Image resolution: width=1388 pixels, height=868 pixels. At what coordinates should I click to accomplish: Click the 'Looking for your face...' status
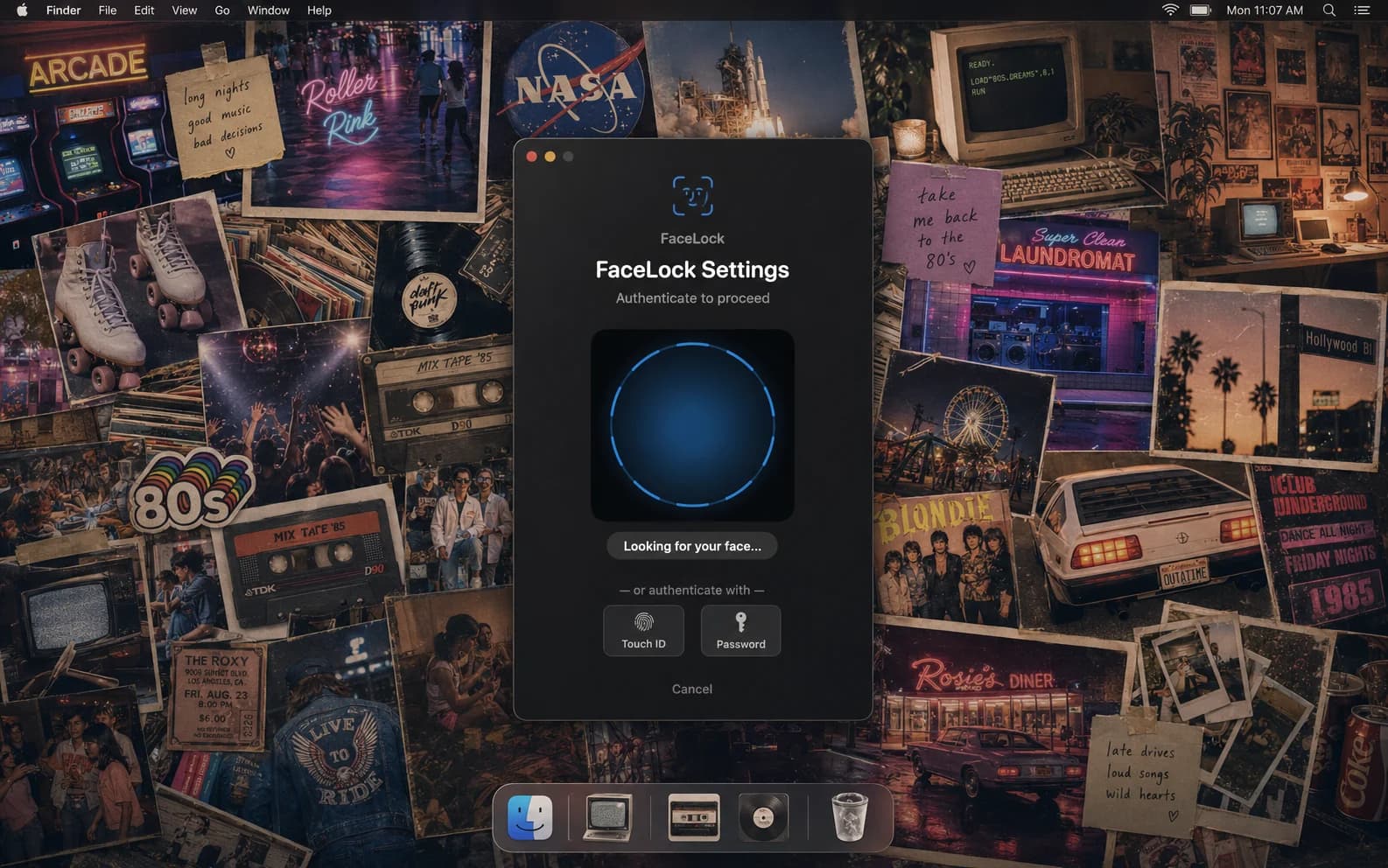point(692,546)
